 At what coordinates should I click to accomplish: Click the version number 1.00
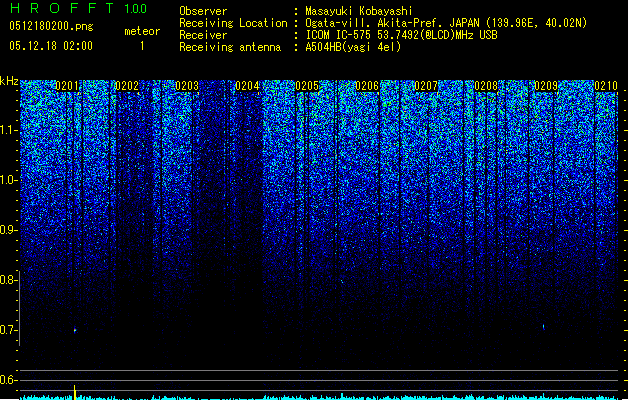tap(135, 9)
